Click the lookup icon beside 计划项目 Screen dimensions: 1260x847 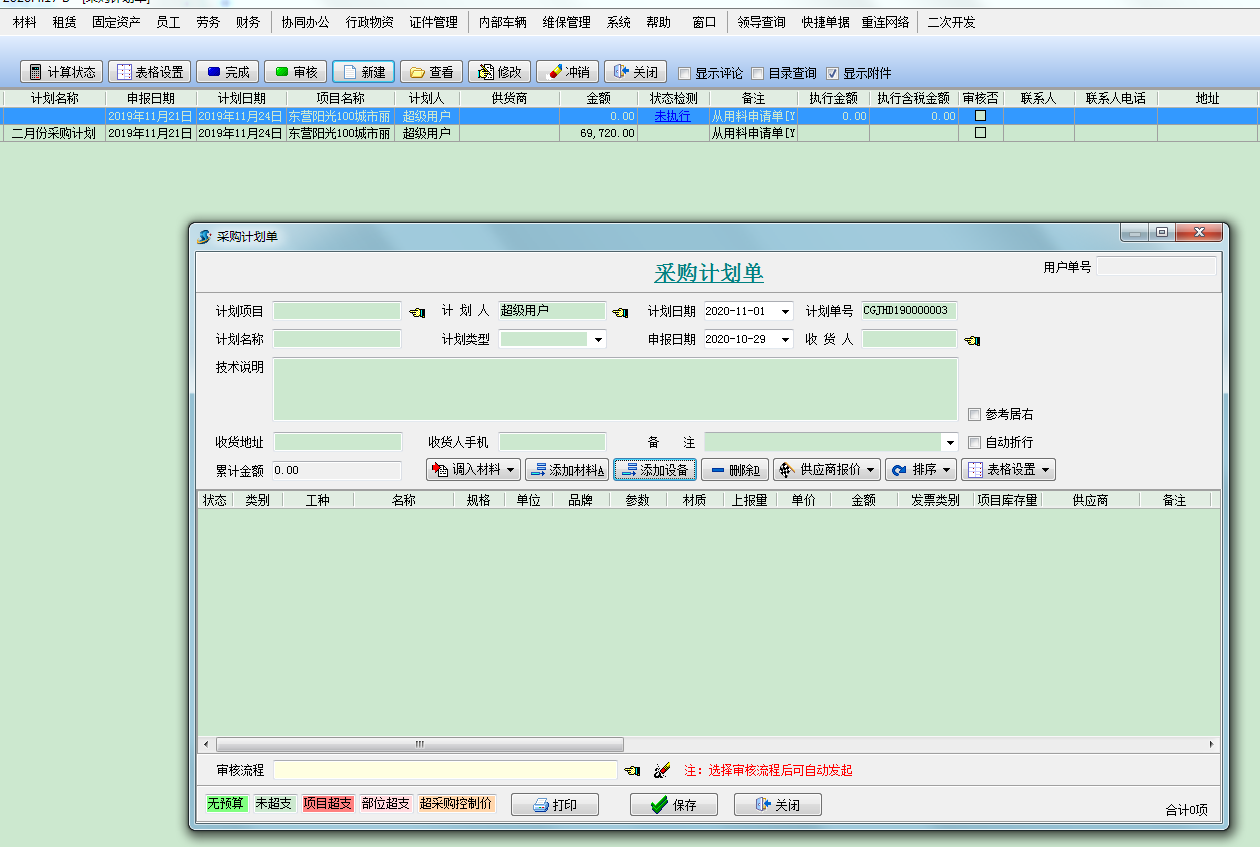(x=417, y=311)
